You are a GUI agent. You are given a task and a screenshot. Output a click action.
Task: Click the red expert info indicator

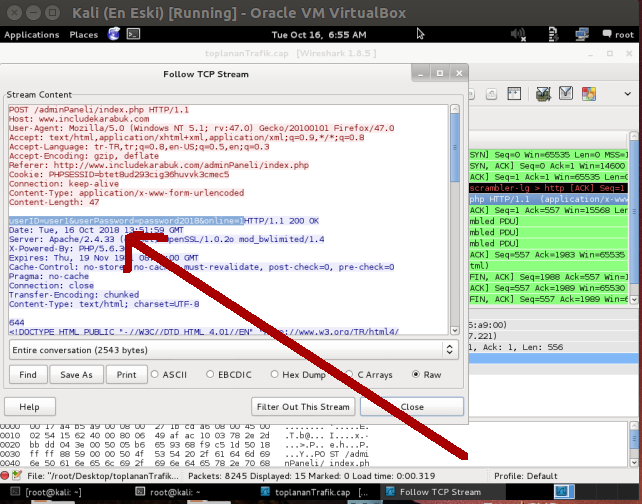(x=5, y=476)
